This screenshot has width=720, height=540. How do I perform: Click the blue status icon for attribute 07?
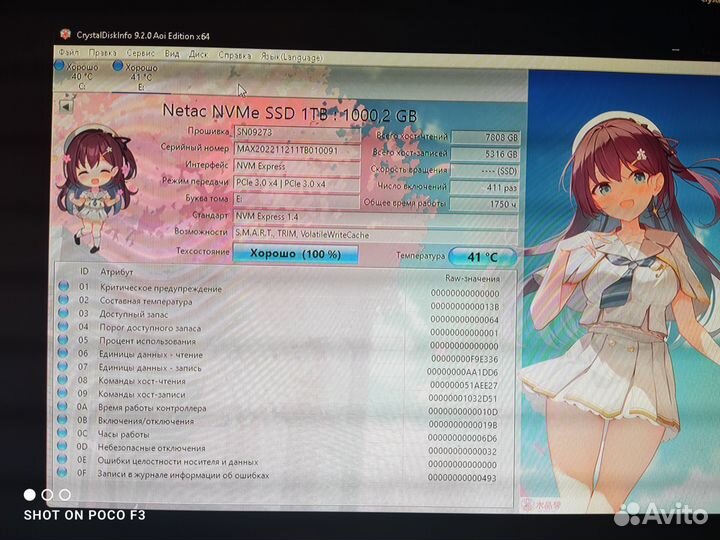tap(63, 366)
